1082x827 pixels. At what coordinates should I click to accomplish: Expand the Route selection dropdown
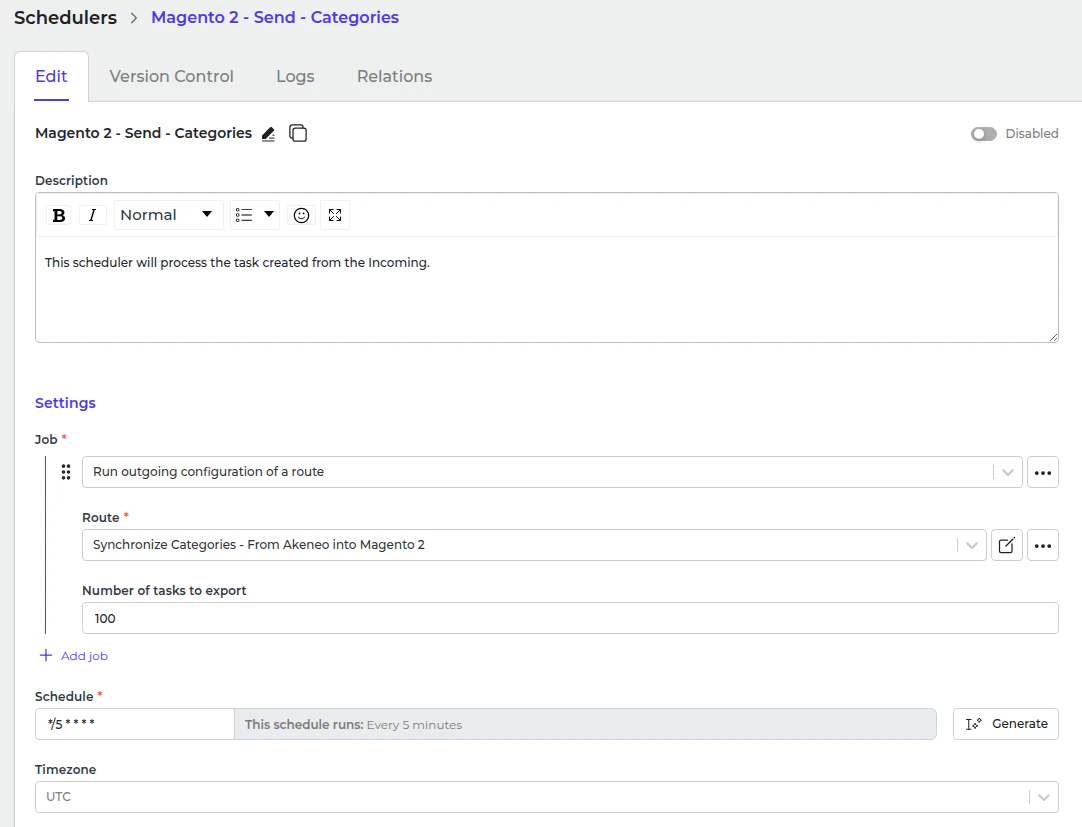972,545
